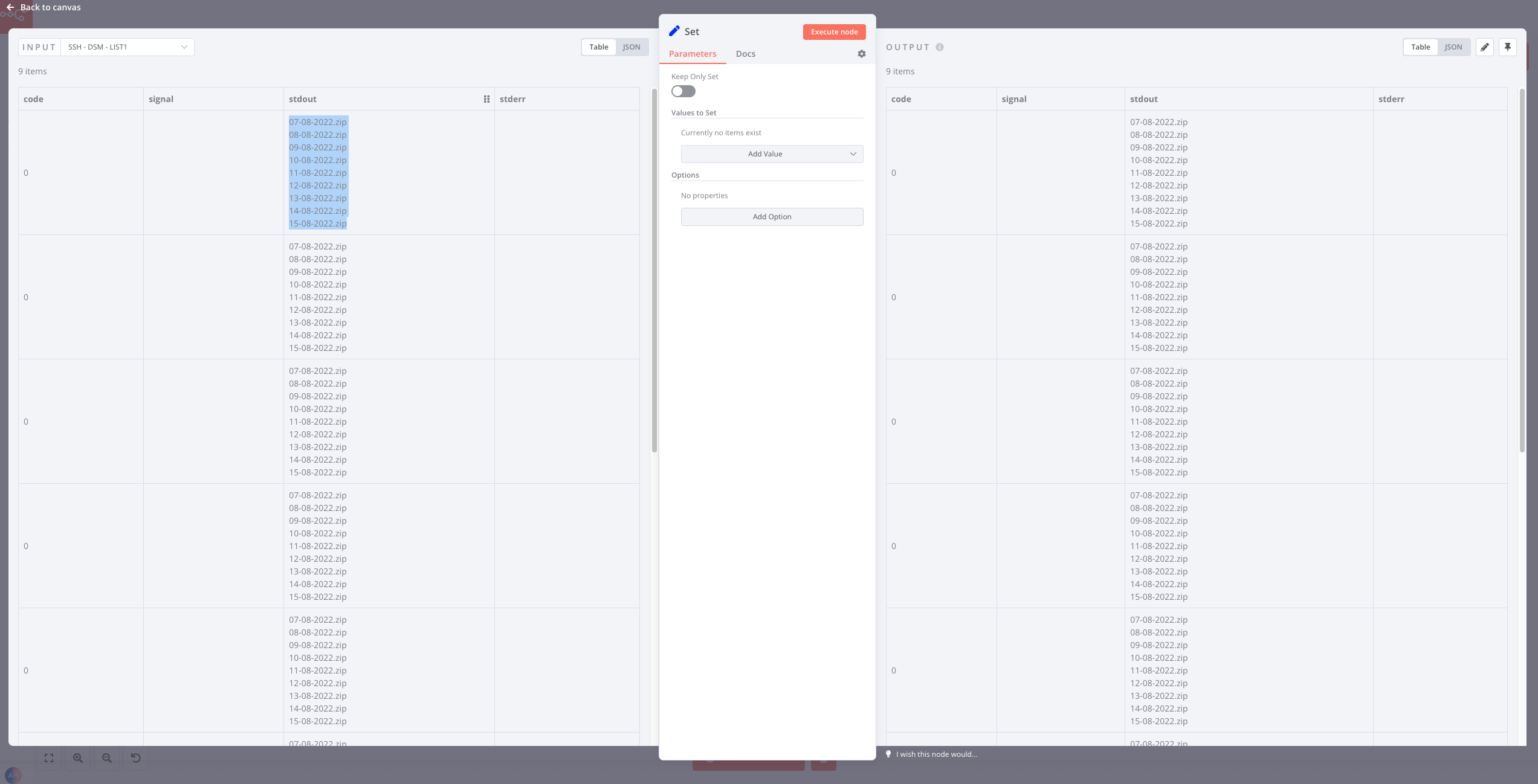The width and height of the screenshot is (1538, 784).
Task: Click the input stdout column header
Action: click(389, 99)
